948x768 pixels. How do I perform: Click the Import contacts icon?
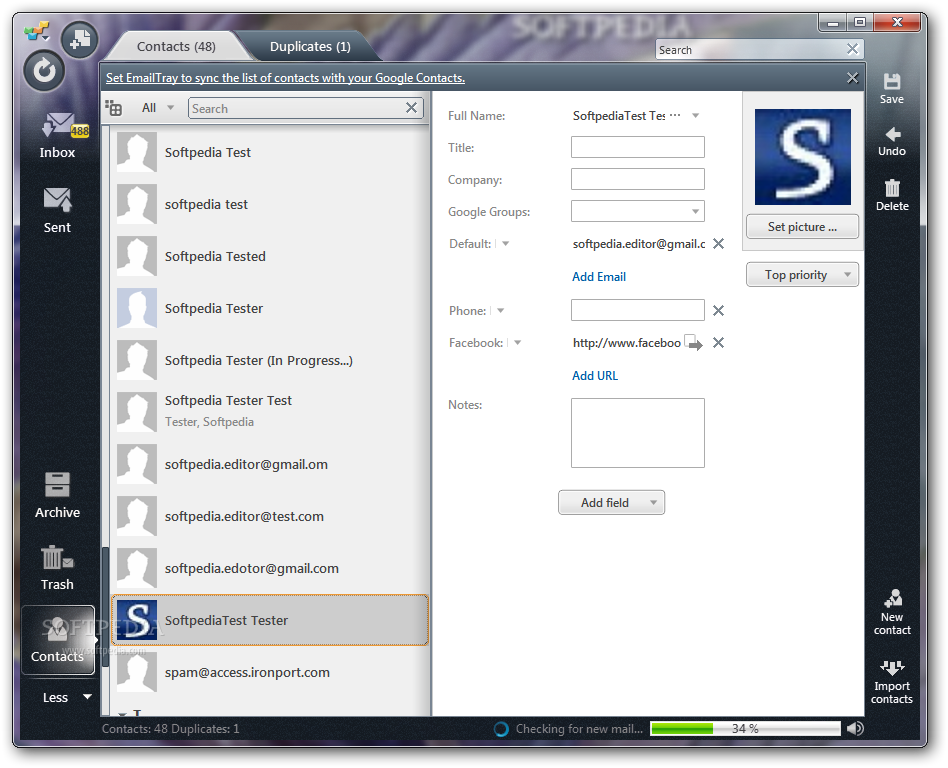(x=892, y=682)
